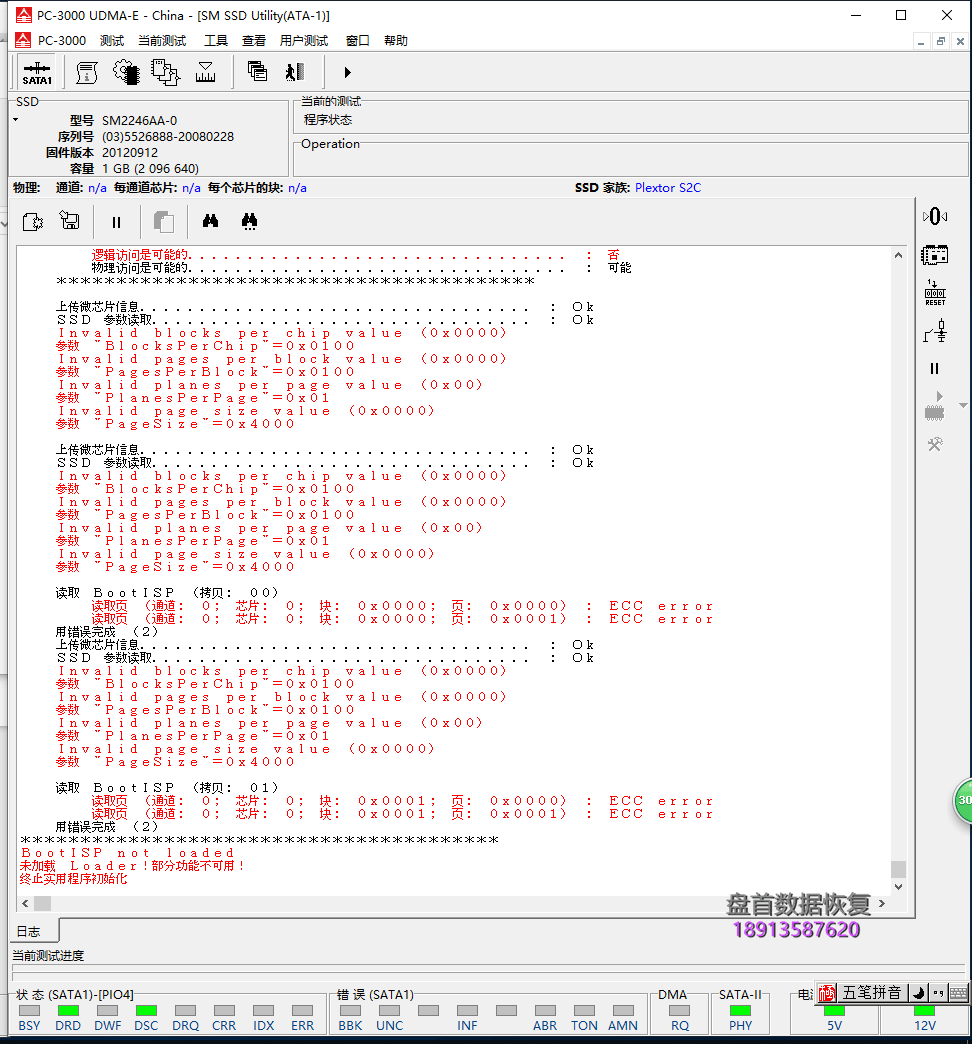Click the chip copy flowchart icon
Image resolution: width=972 pixels, height=1044 pixels.
pyautogui.click(x=165, y=72)
